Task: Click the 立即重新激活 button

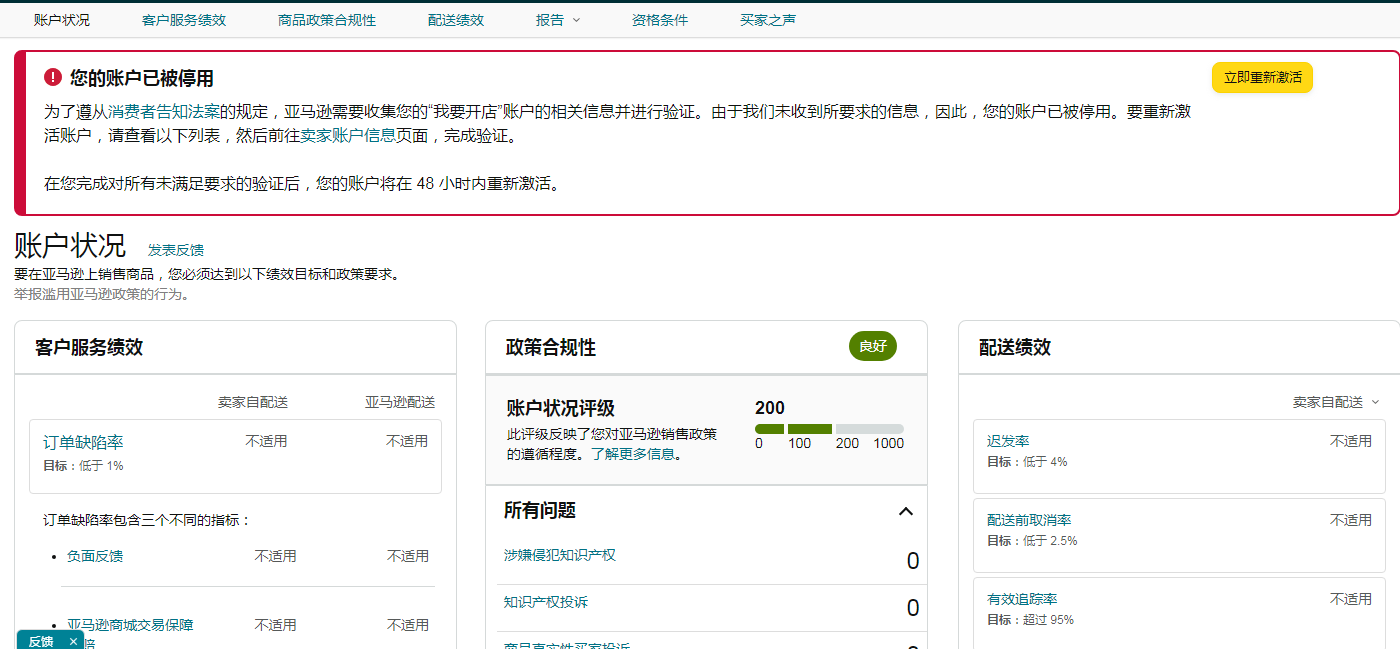Action: (x=1262, y=77)
